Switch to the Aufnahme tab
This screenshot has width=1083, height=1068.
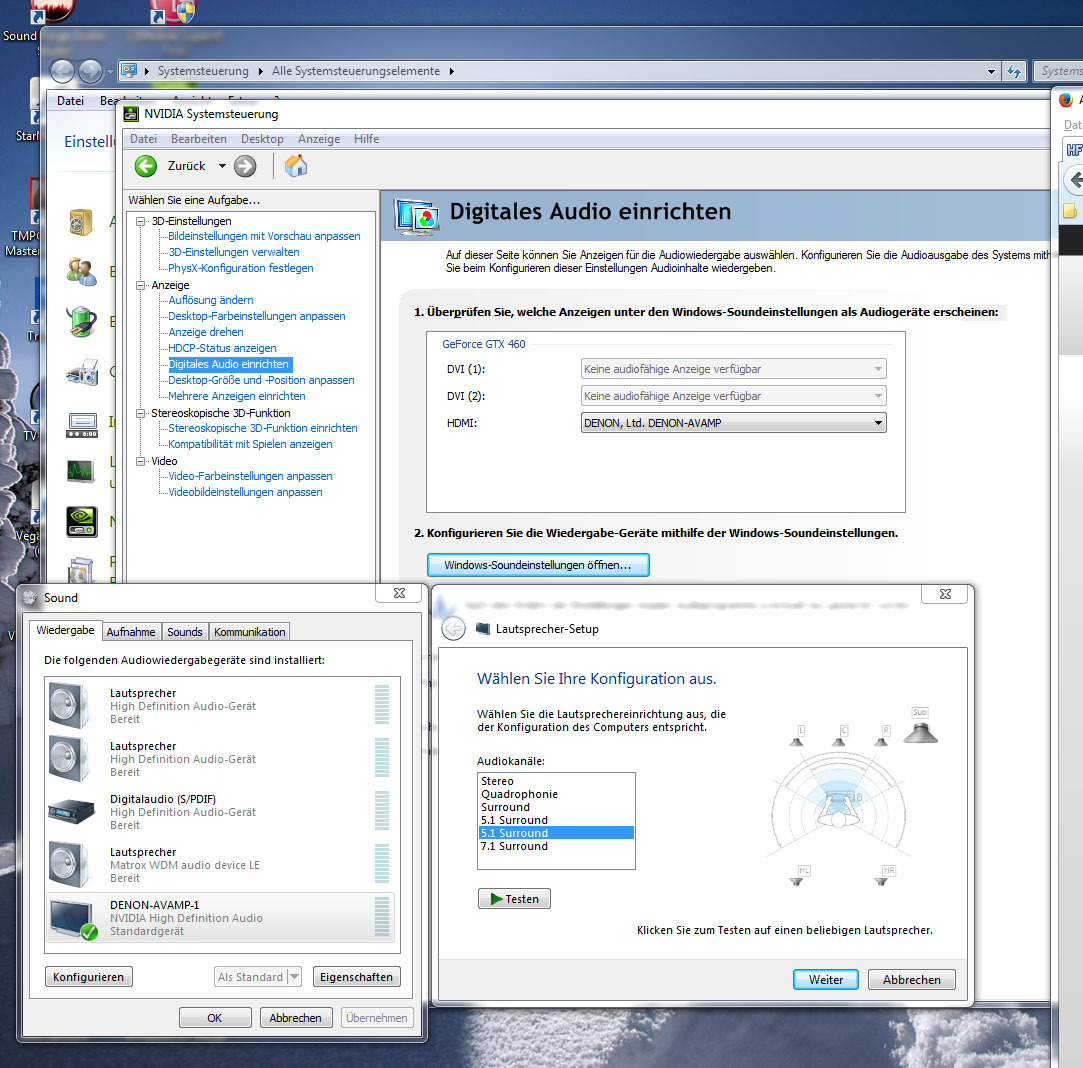point(131,632)
